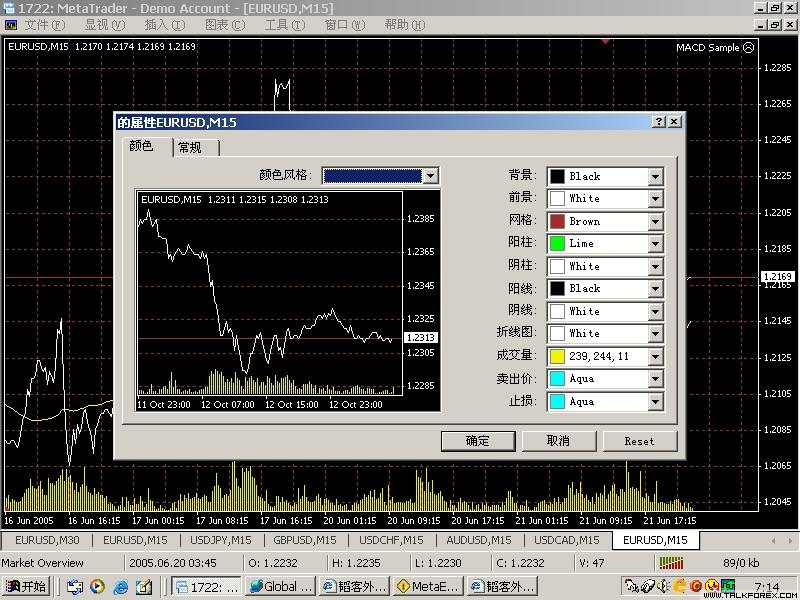Click the highlighted 1.2169 price label
The image size is (800, 600).
(x=778, y=276)
